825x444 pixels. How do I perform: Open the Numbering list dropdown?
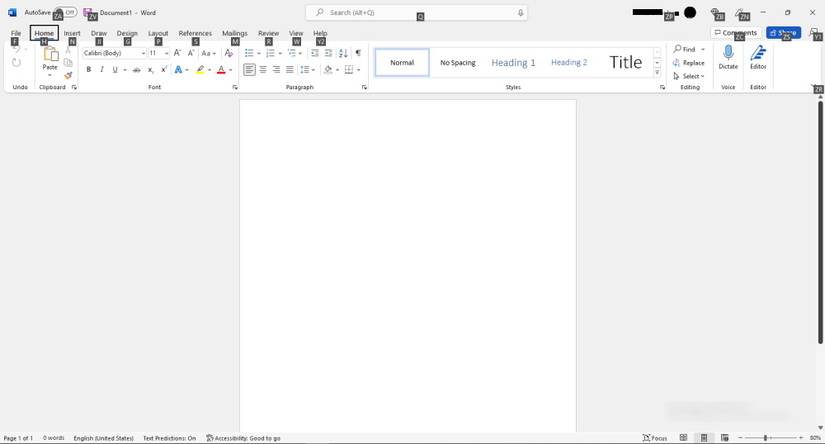click(280, 53)
